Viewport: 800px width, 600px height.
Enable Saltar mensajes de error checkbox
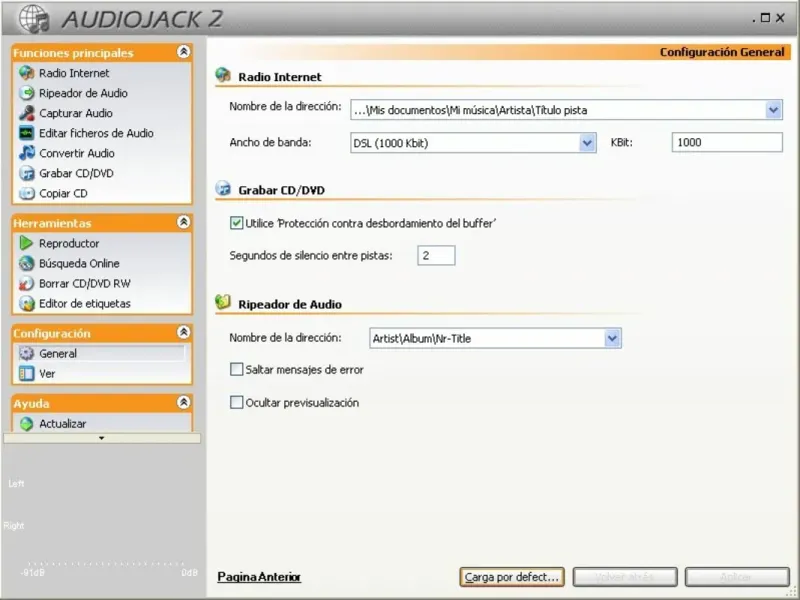(236, 369)
